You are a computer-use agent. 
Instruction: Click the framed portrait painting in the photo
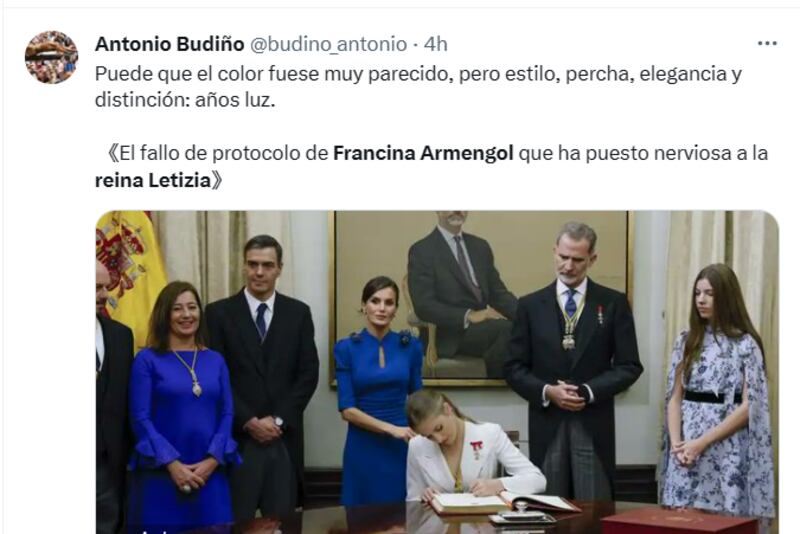pos(482,298)
